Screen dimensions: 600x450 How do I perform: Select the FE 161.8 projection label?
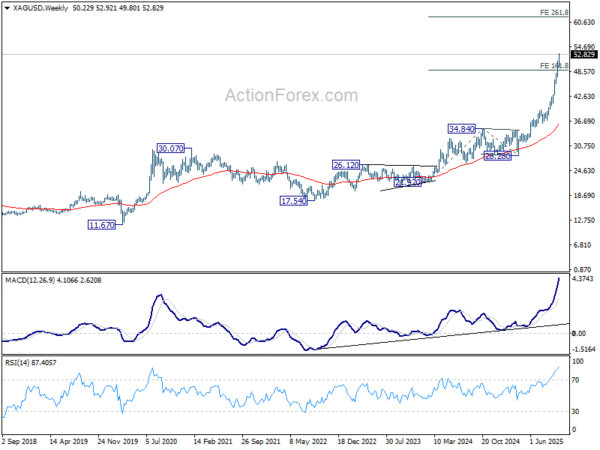pyautogui.click(x=553, y=65)
